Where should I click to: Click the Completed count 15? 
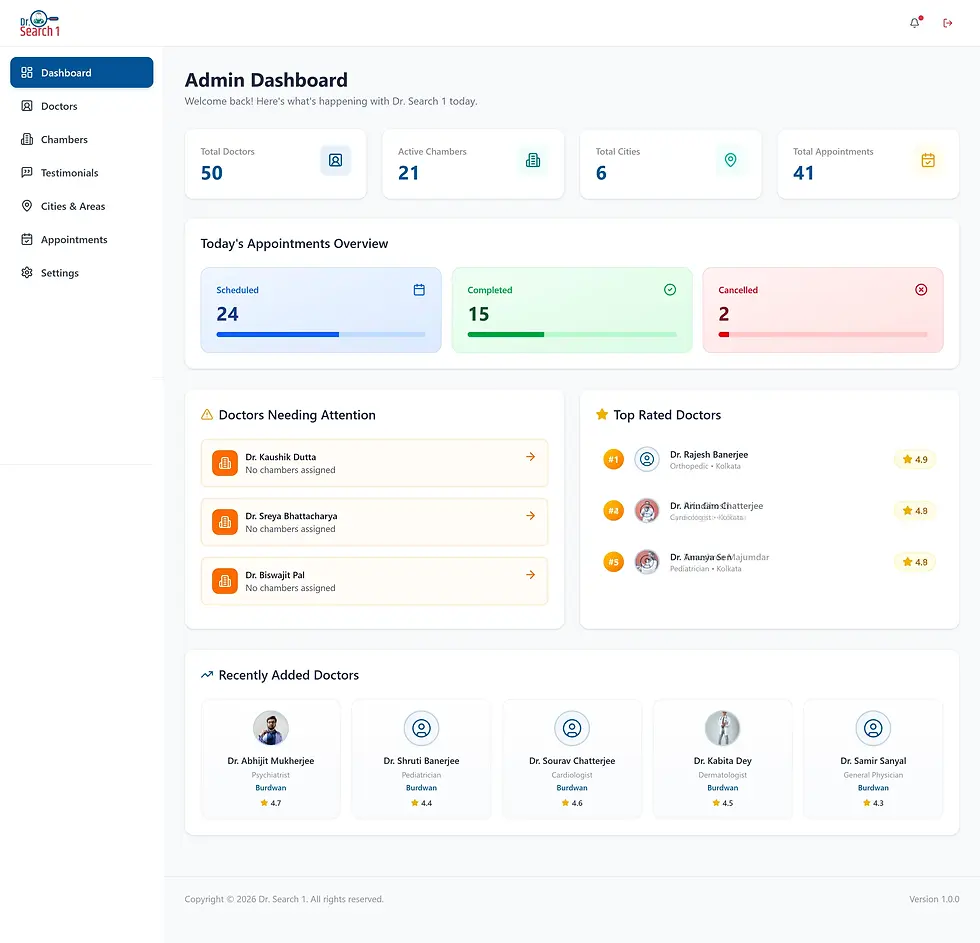[479, 314]
